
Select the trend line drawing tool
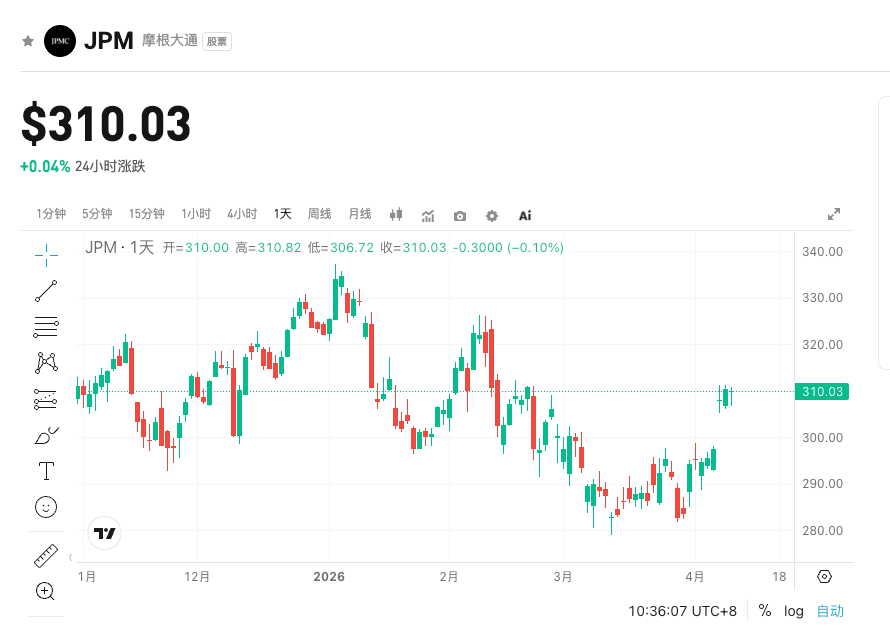[44, 290]
